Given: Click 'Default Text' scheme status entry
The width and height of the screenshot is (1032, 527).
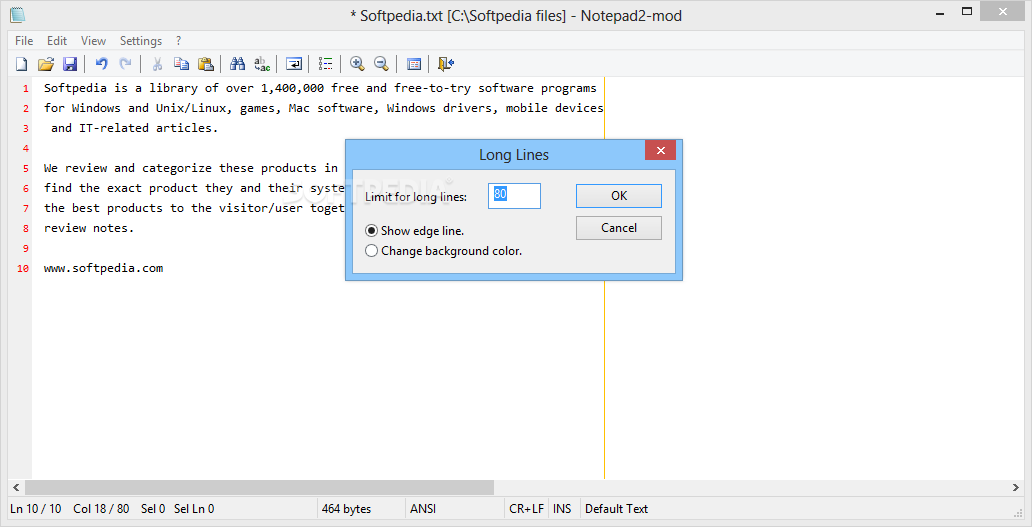Looking at the screenshot, I should click(617, 509).
